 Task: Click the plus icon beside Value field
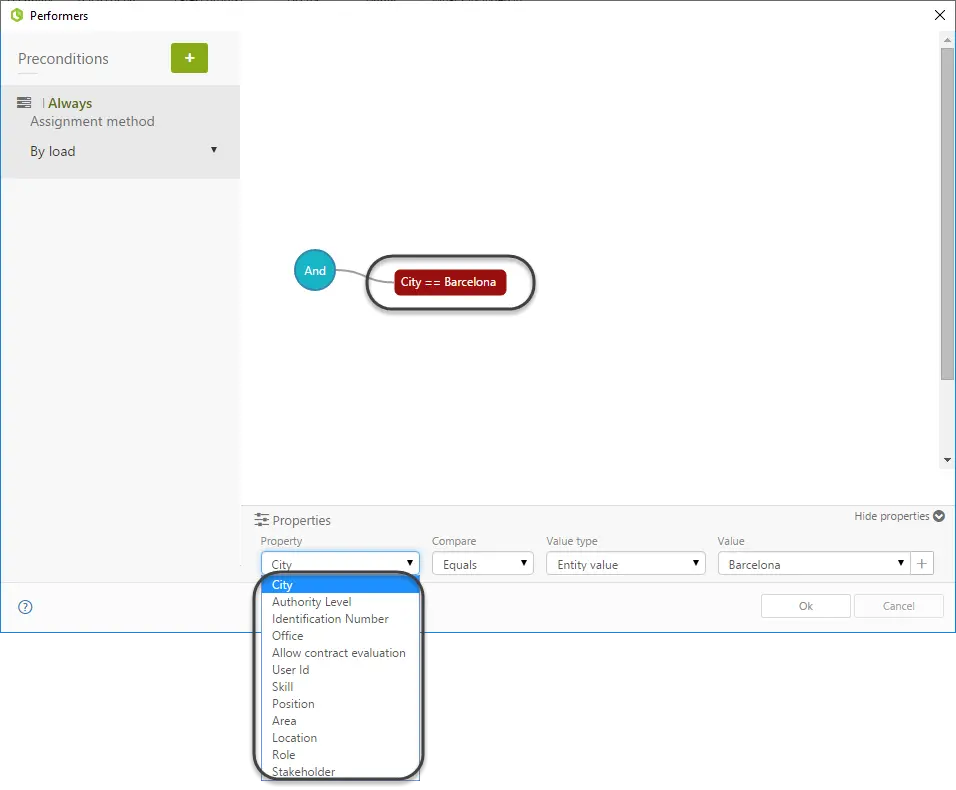tap(922, 564)
